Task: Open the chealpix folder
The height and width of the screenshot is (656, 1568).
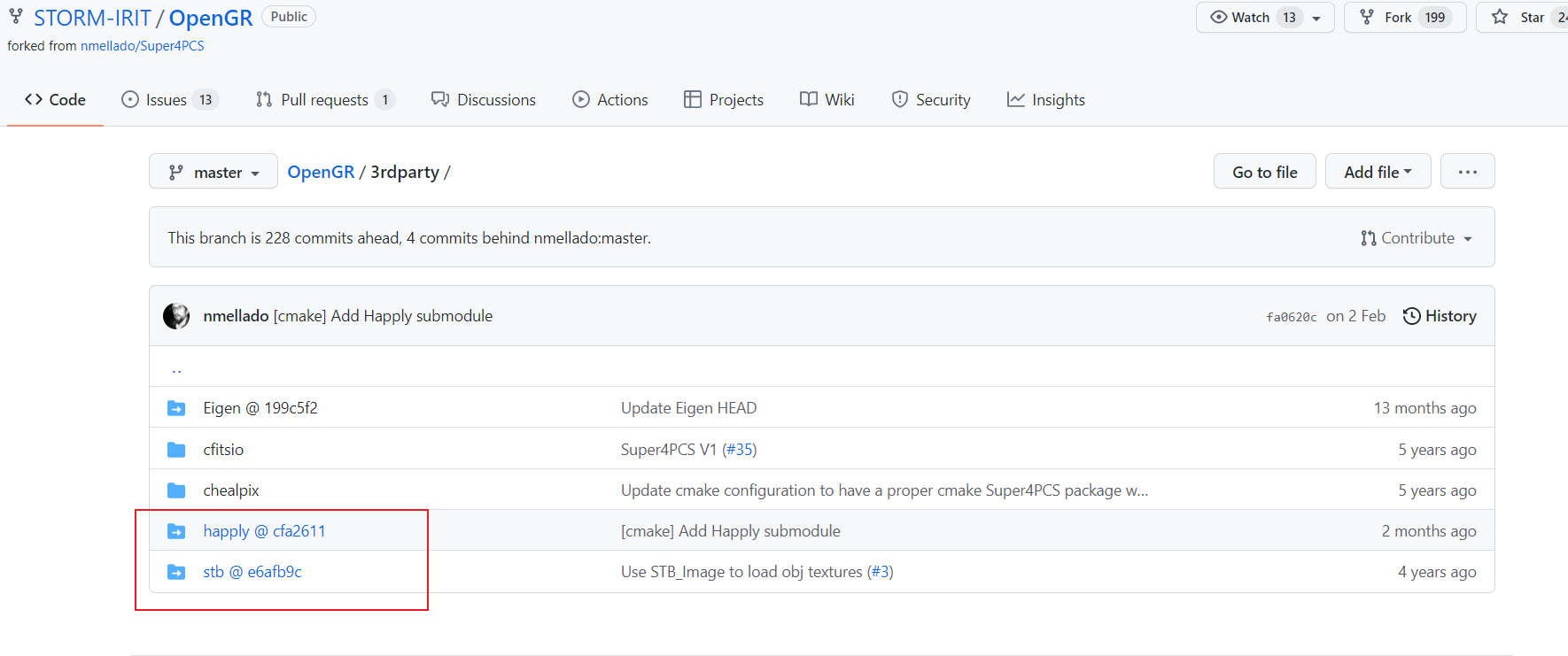Action: tap(231, 490)
